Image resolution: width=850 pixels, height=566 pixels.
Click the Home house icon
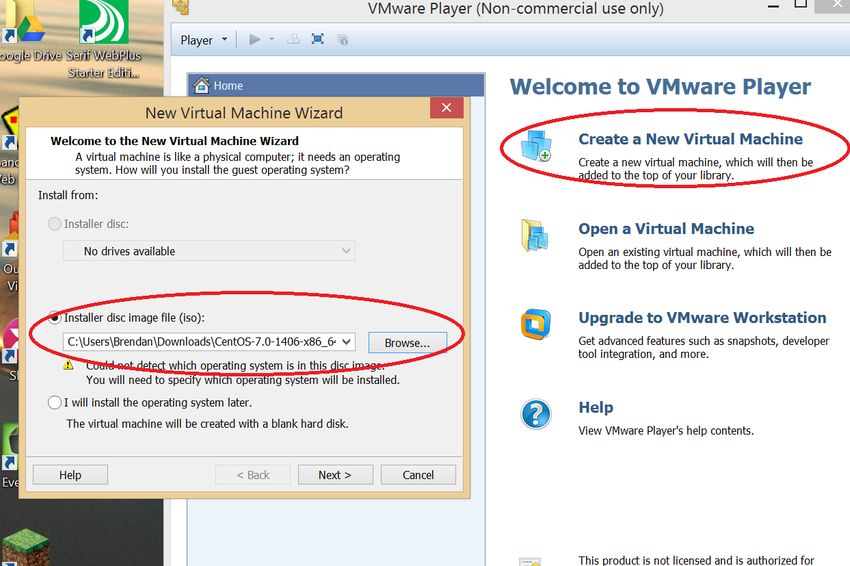(202, 85)
